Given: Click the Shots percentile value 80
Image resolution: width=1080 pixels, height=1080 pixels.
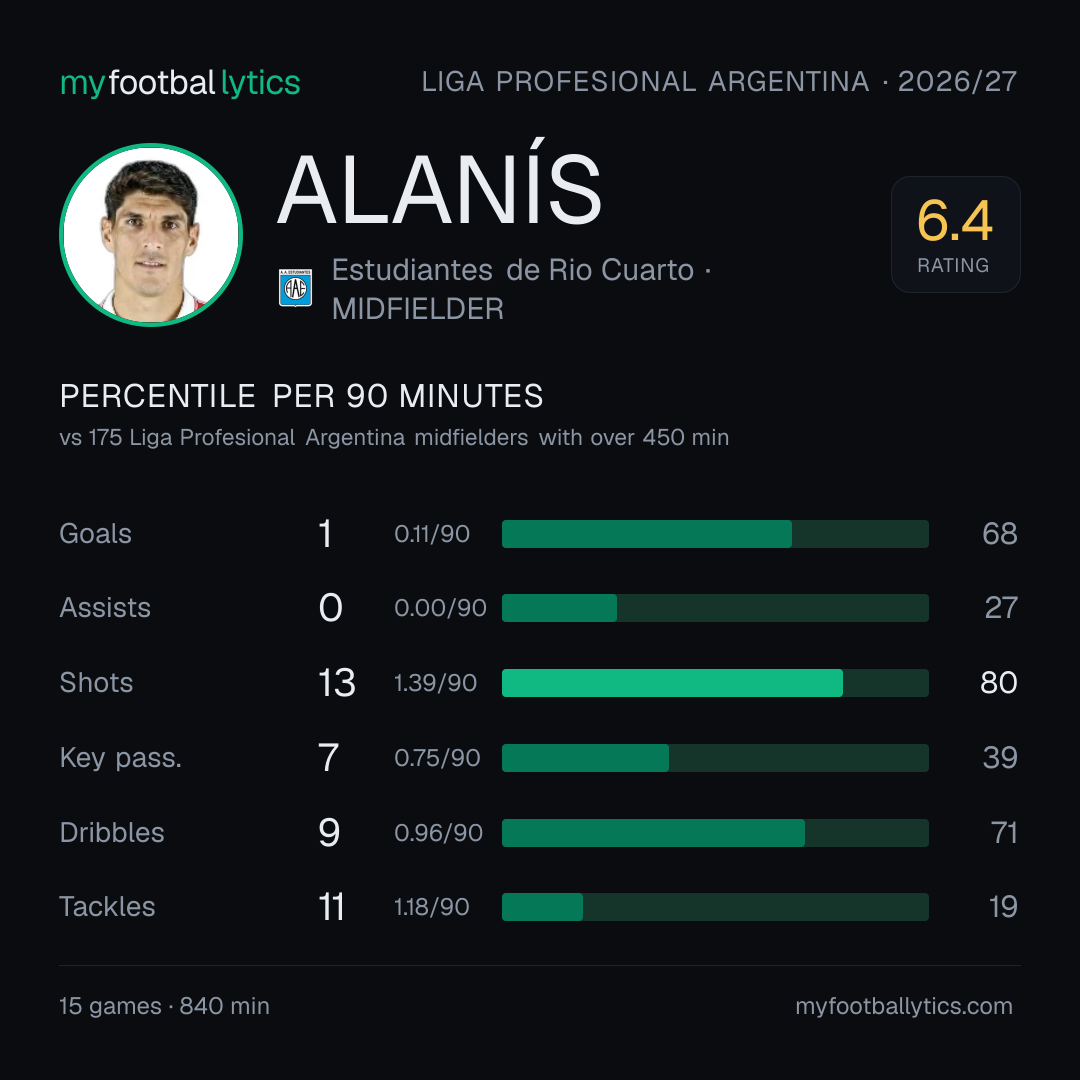Looking at the screenshot, I should (999, 683).
